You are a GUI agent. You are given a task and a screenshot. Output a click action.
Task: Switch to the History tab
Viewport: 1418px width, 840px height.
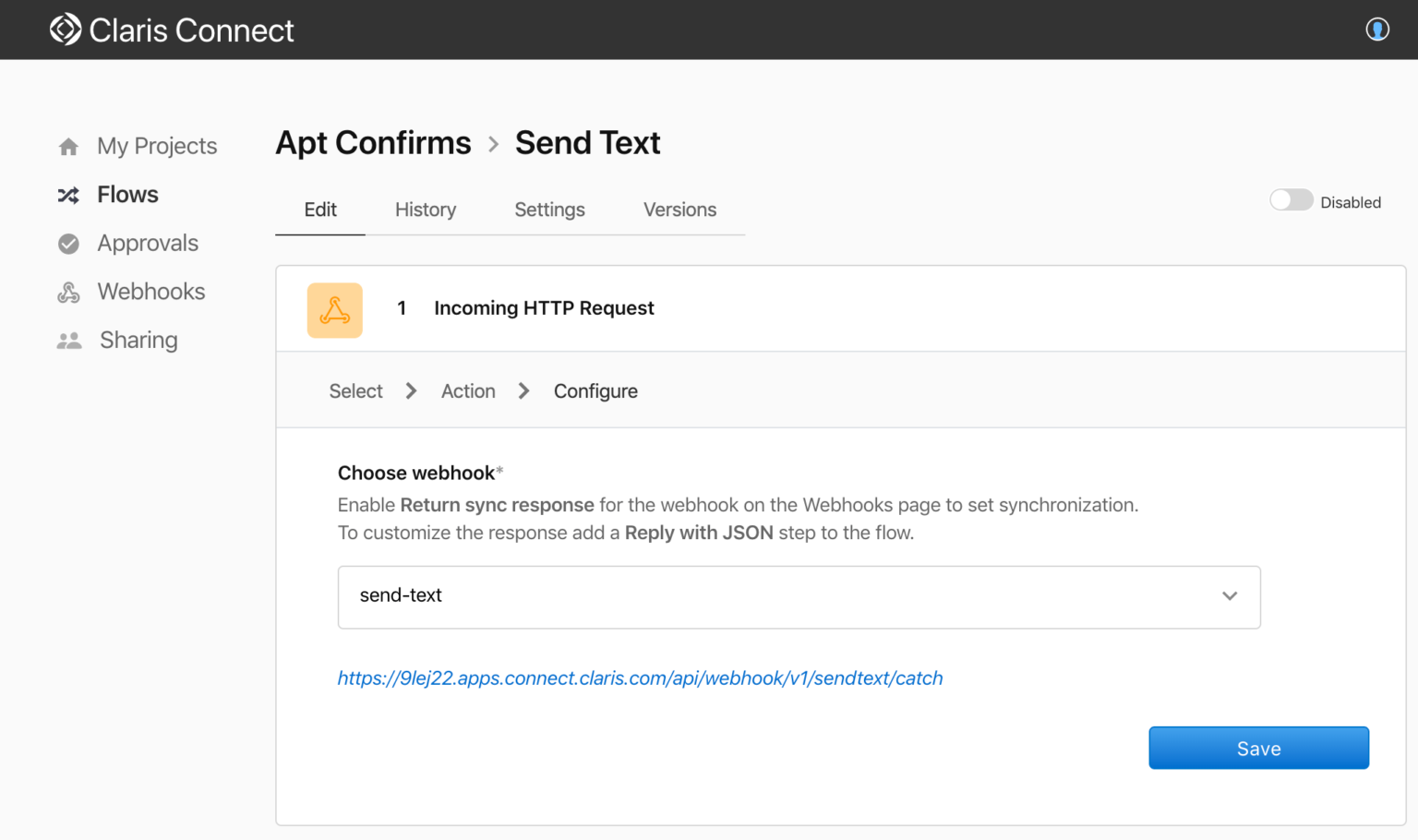(x=426, y=210)
